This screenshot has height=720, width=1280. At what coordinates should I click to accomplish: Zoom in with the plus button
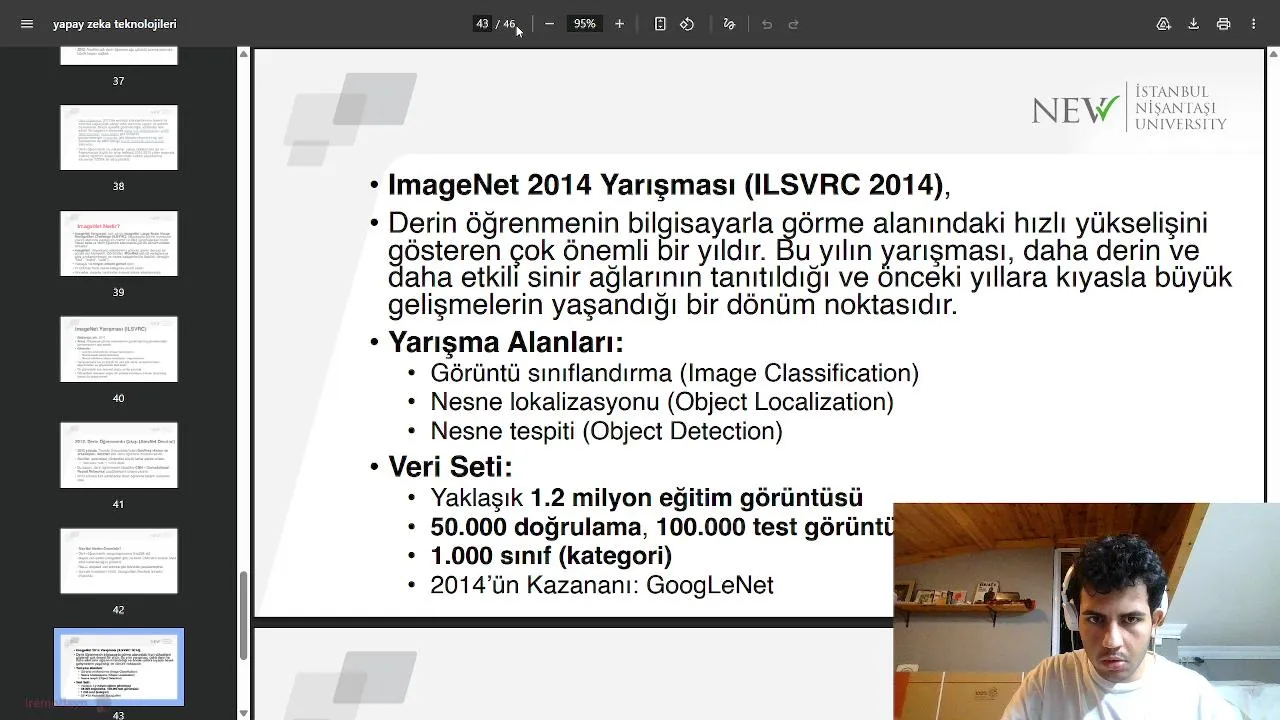click(619, 24)
